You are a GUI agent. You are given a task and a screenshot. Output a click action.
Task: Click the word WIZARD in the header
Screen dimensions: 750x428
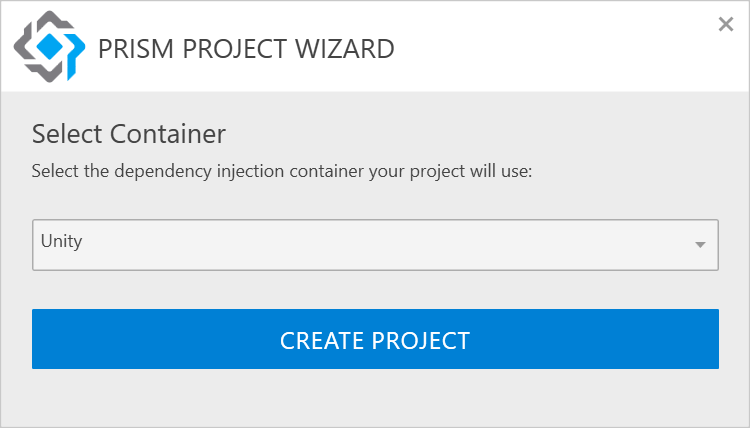click(x=344, y=49)
